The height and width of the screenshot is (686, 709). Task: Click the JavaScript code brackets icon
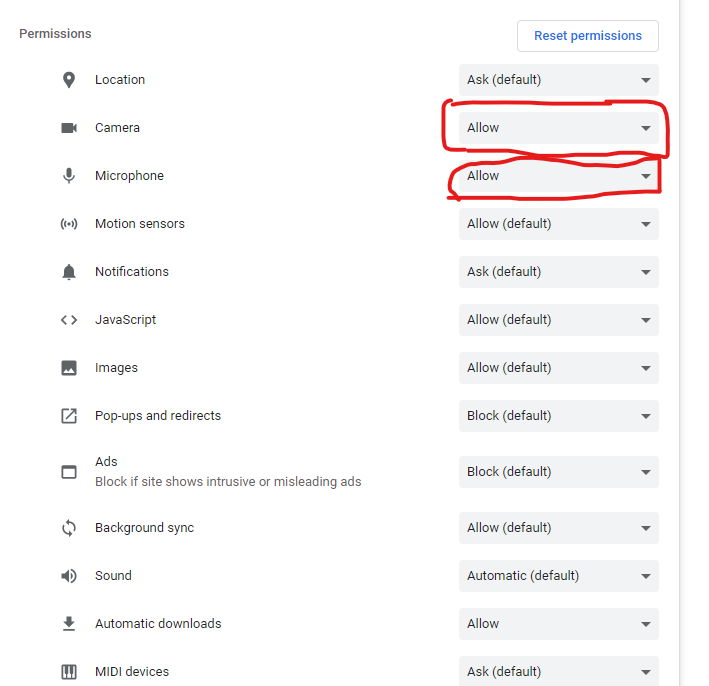coord(69,320)
